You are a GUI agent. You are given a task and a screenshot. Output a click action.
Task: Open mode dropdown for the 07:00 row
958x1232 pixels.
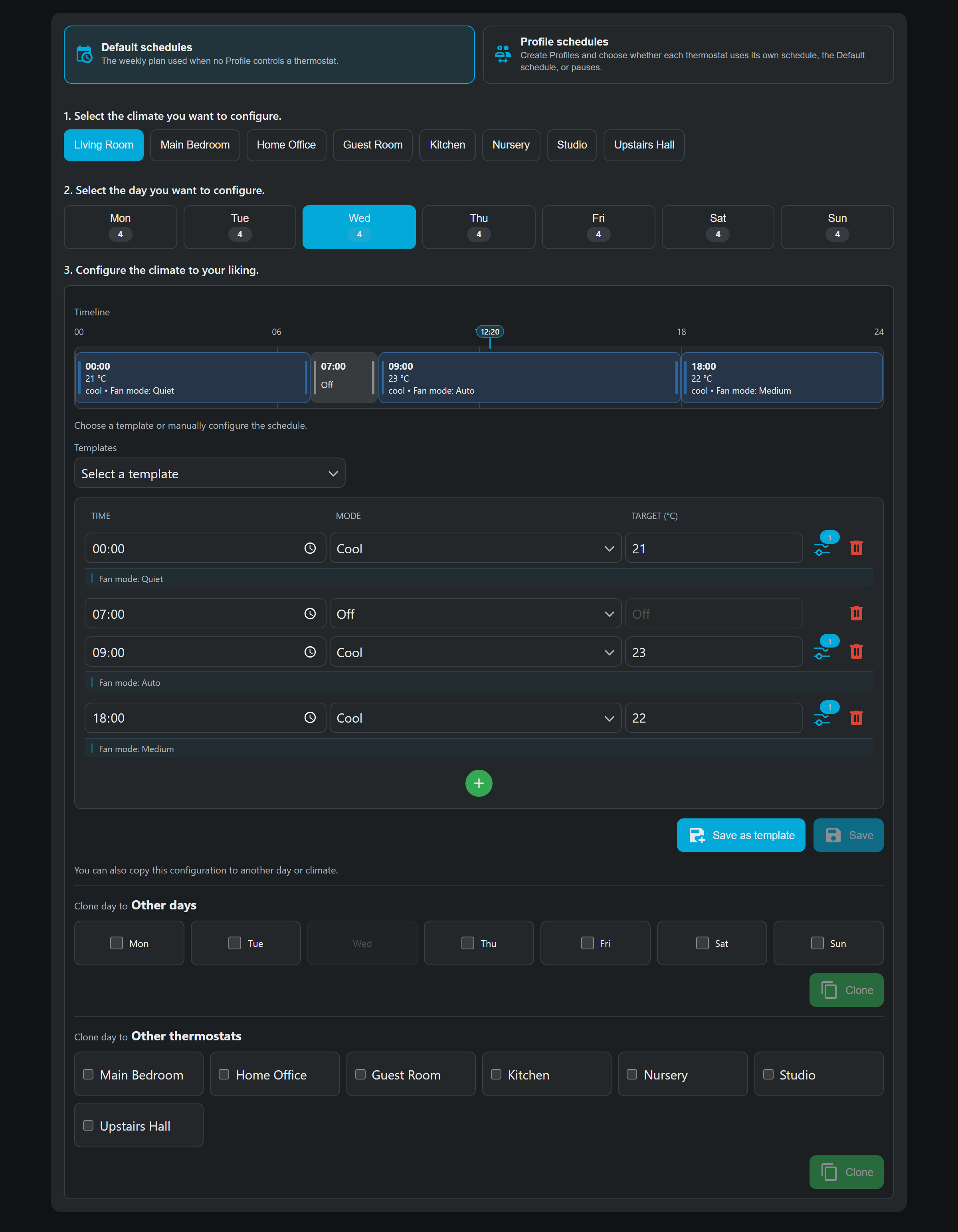(x=475, y=614)
